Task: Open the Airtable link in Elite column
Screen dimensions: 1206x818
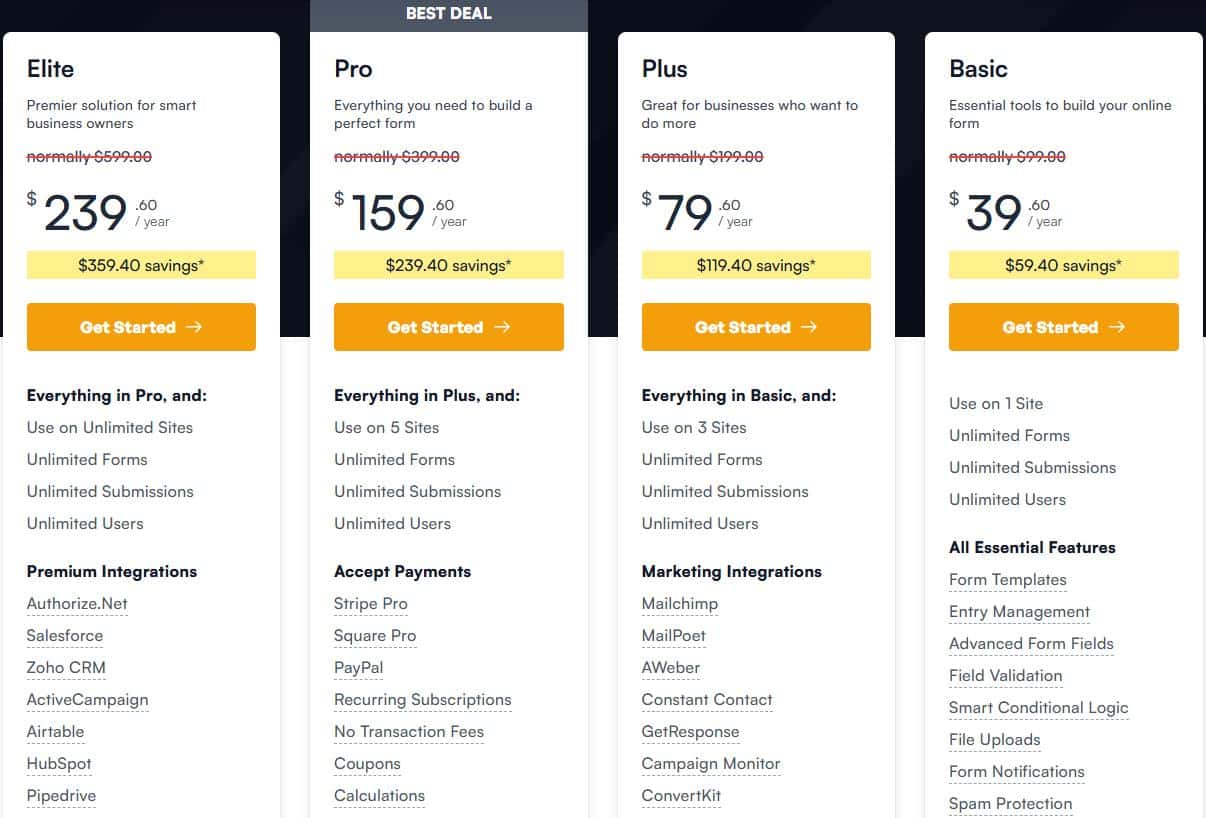Action: tap(55, 731)
